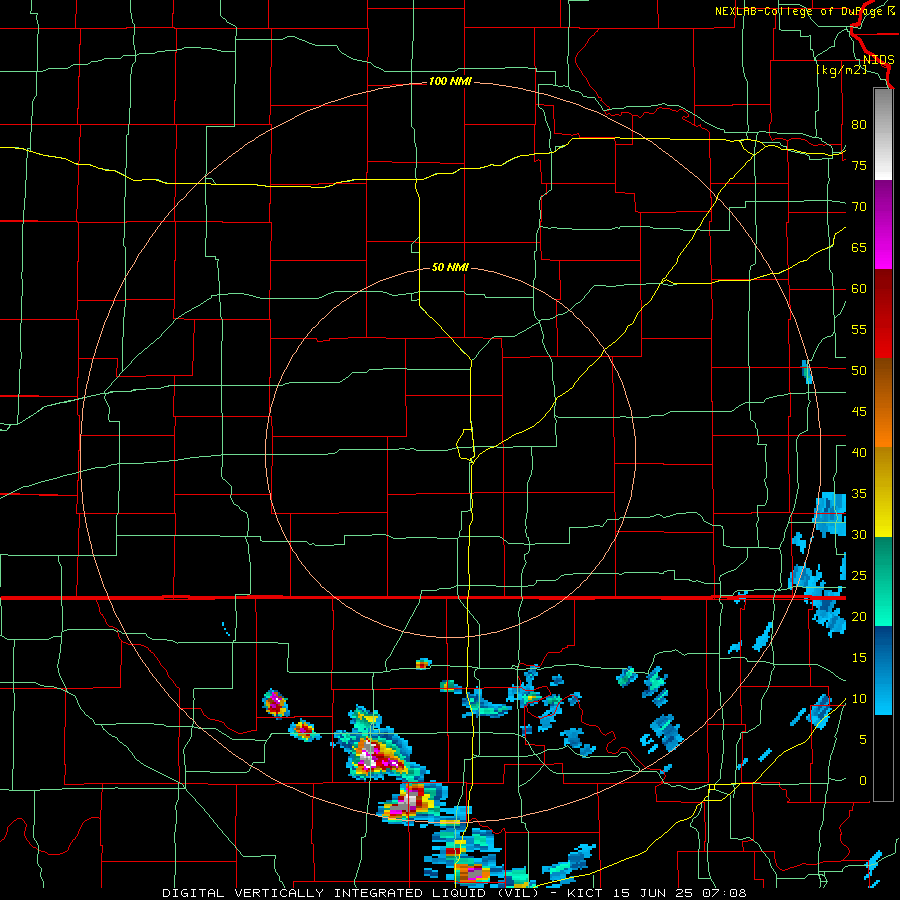This screenshot has height=900, width=900.
Task: Click the Digital Vertically Integrated Liquid caption
Action: 455,893
